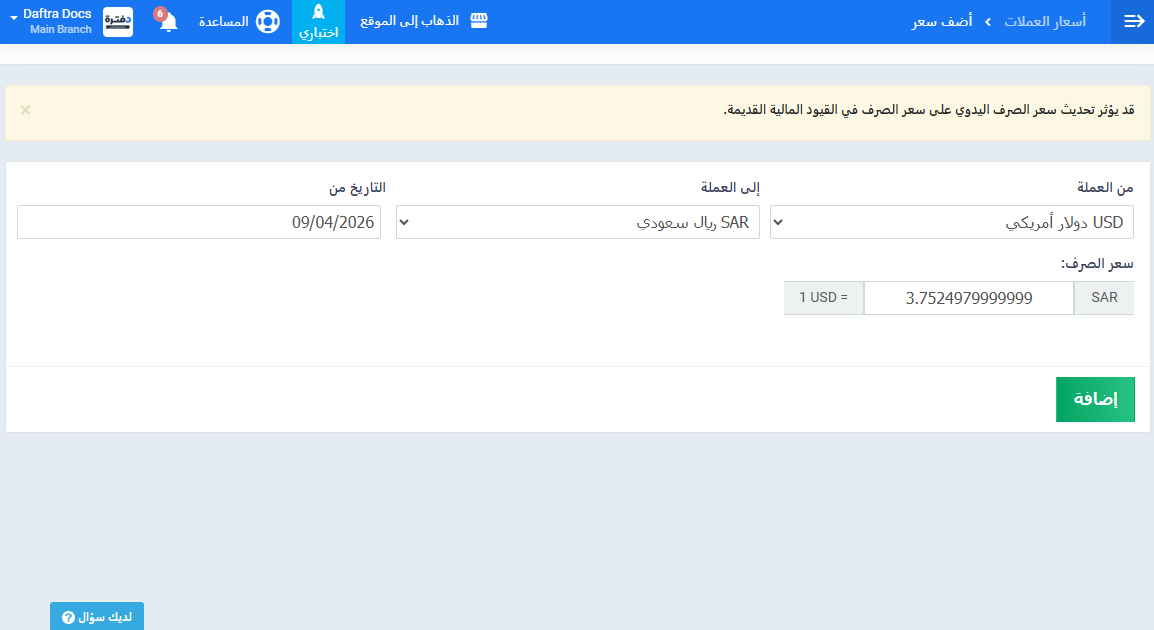The width and height of the screenshot is (1154, 630).
Task: Click the storefront icon in top bar
Action: click(x=479, y=21)
